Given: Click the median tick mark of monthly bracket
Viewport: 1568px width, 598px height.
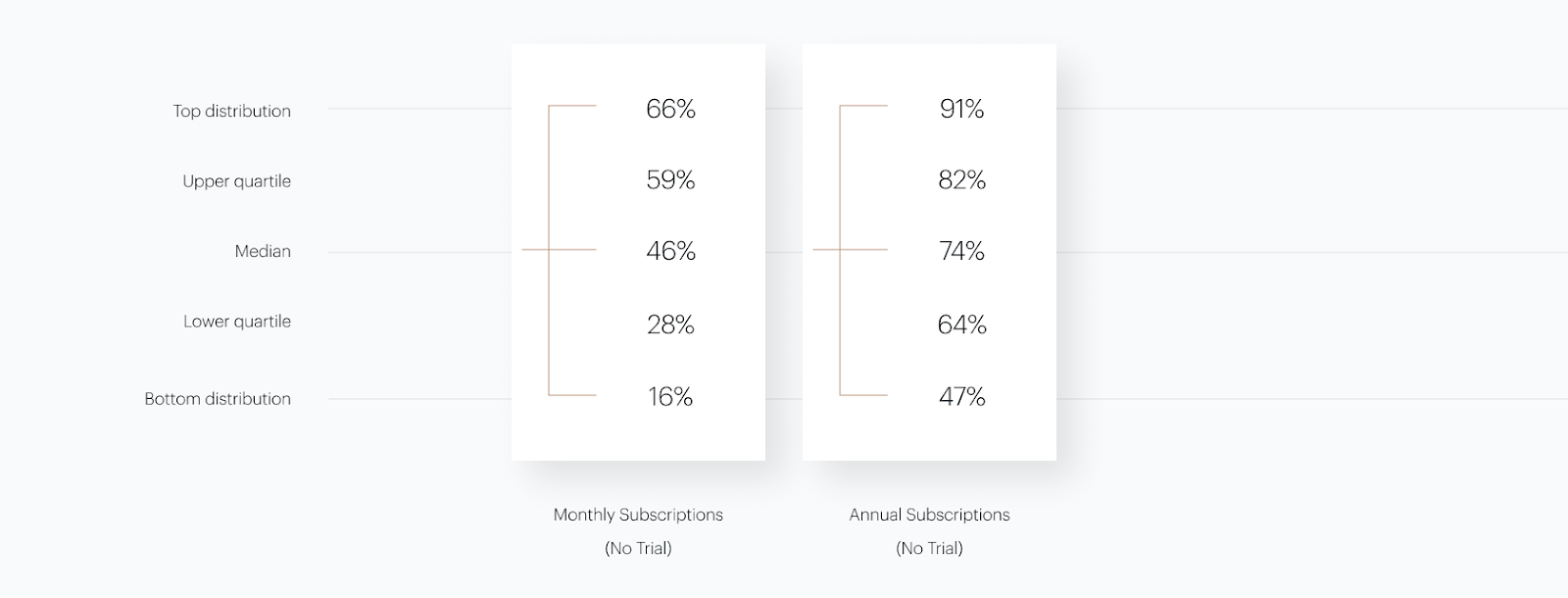Looking at the screenshot, I should pyautogui.click(x=559, y=250).
